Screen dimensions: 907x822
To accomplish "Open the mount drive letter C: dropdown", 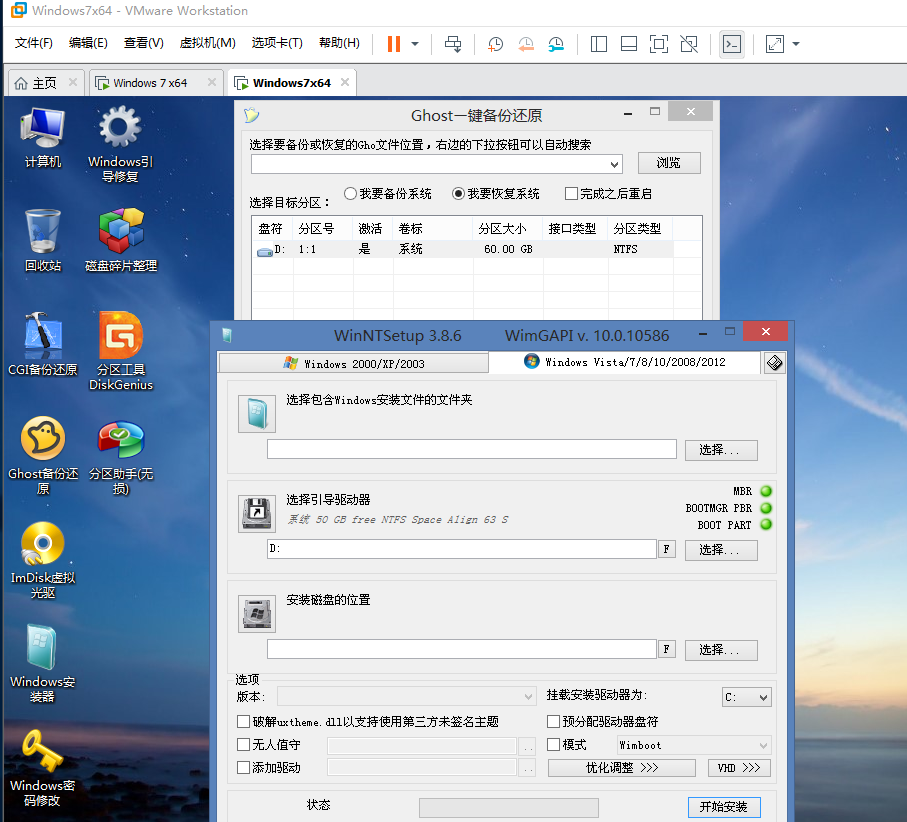I will [x=747, y=697].
